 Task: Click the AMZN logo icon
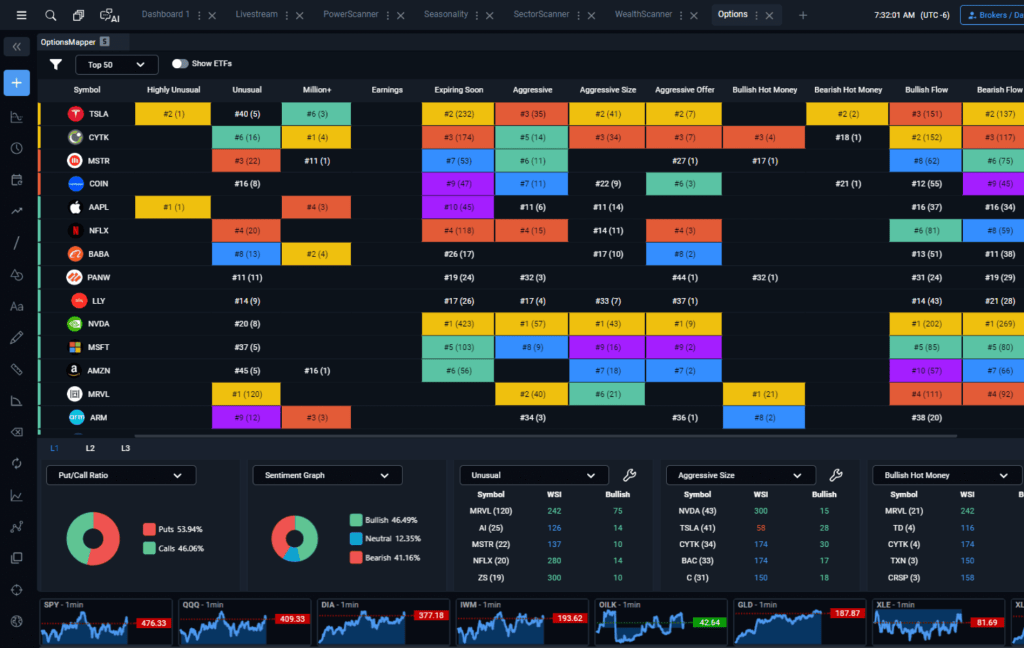74,370
